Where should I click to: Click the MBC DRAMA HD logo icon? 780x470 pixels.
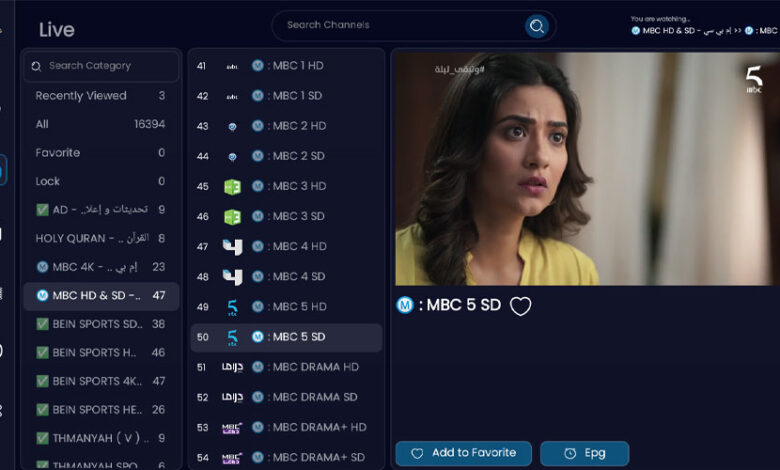232,367
